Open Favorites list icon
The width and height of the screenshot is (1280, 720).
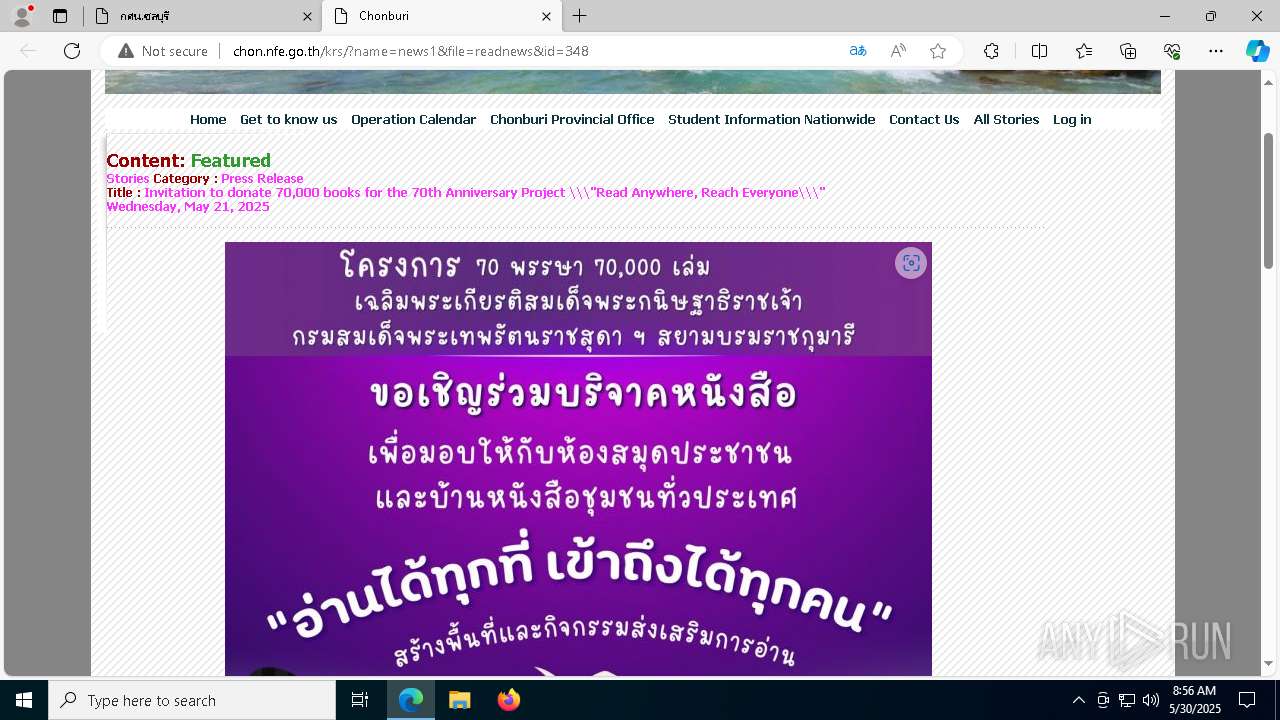coord(1084,51)
